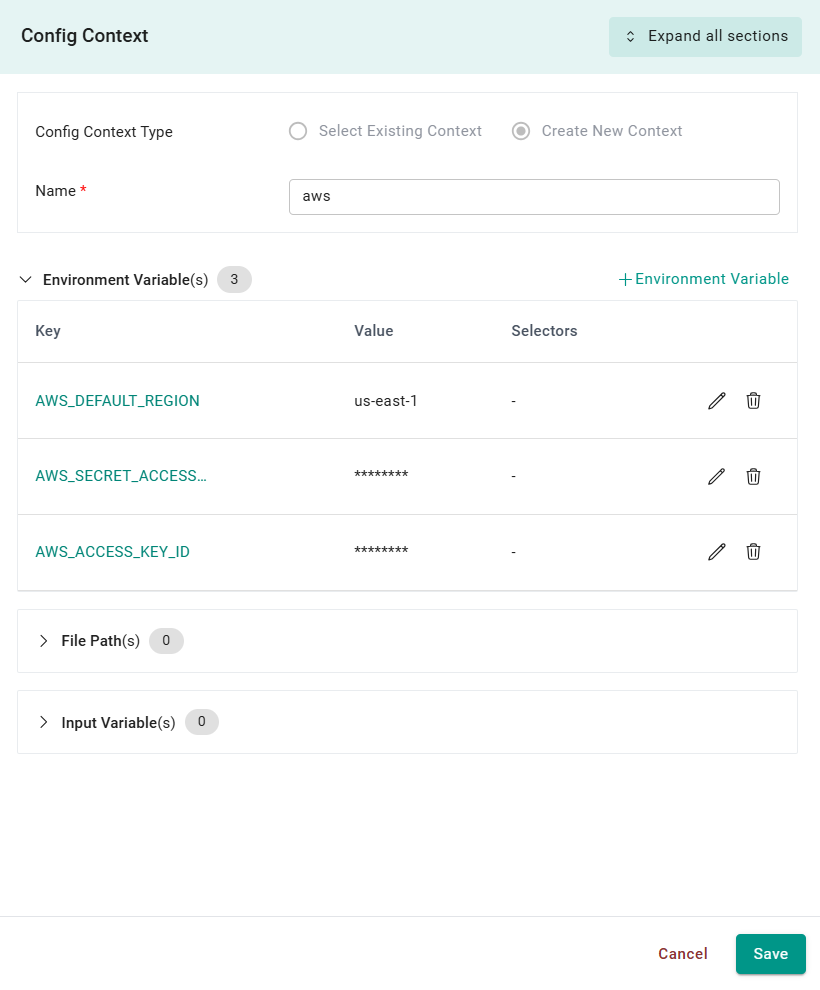Select the Select Existing Context radio option
Screen dimensions: 820x990
click(x=298, y=131)
